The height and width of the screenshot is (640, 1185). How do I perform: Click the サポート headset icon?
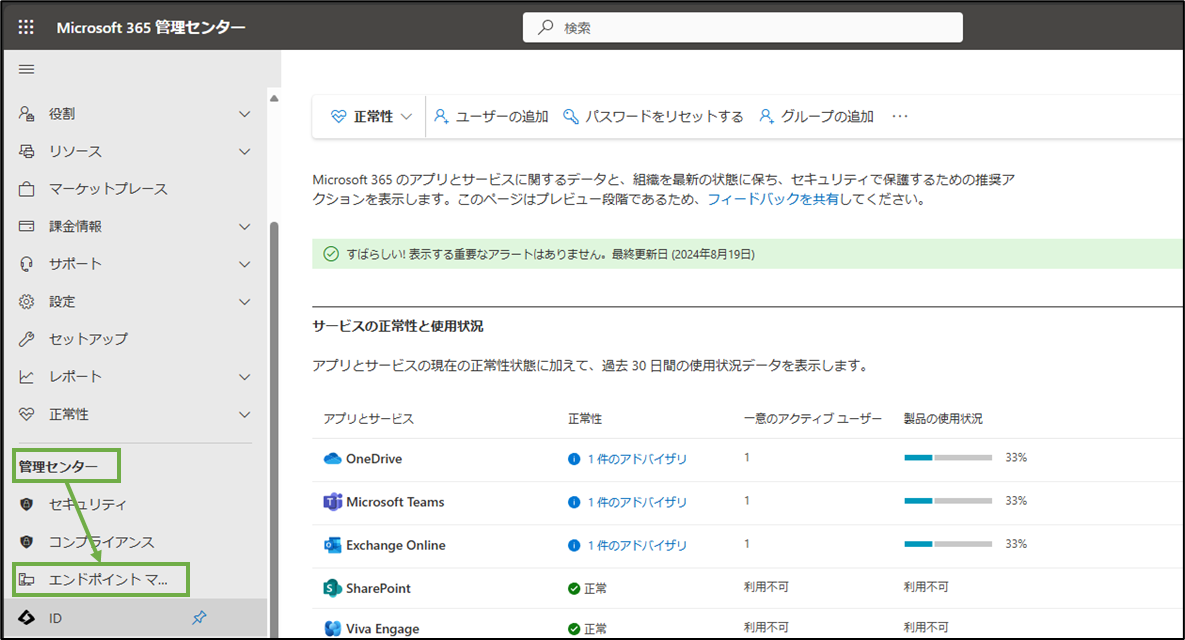(x=26, y=264)
